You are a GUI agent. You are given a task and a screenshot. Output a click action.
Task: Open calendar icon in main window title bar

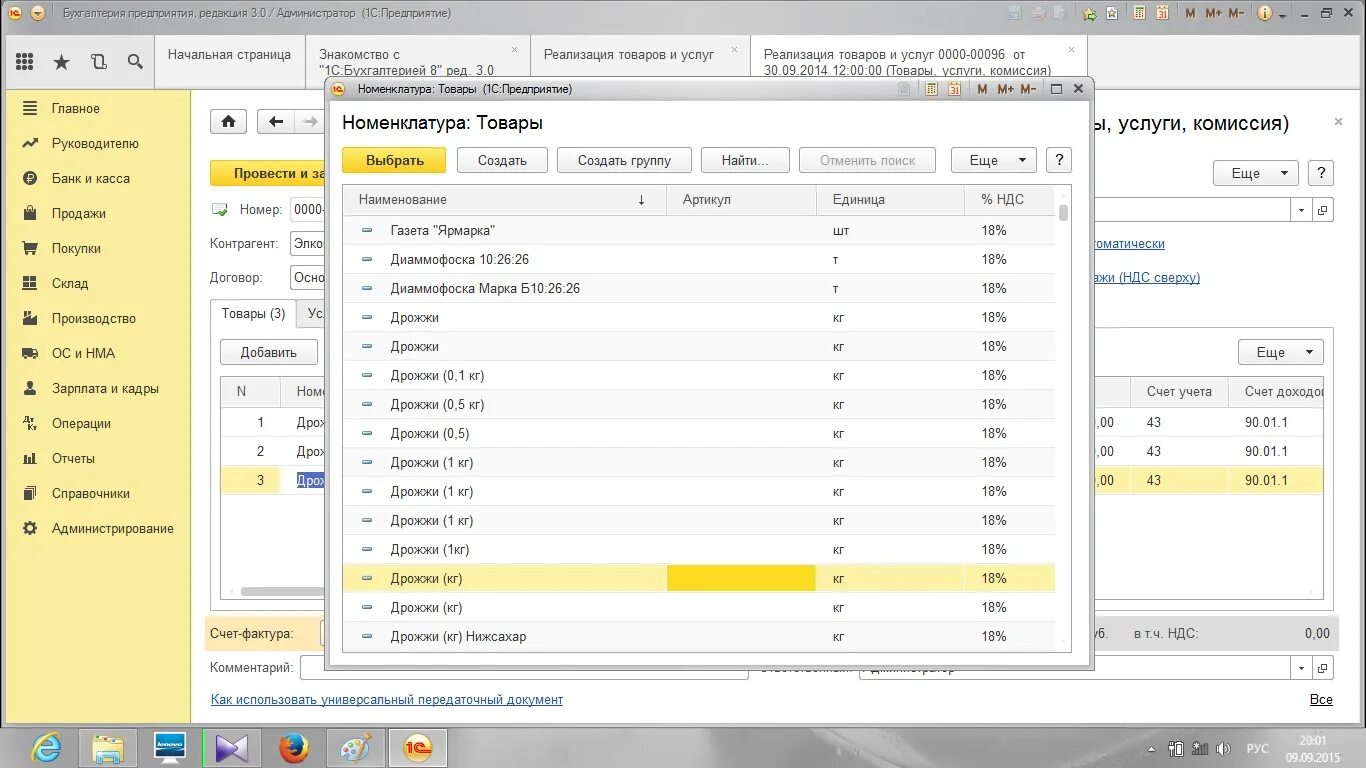(1162, 13)
